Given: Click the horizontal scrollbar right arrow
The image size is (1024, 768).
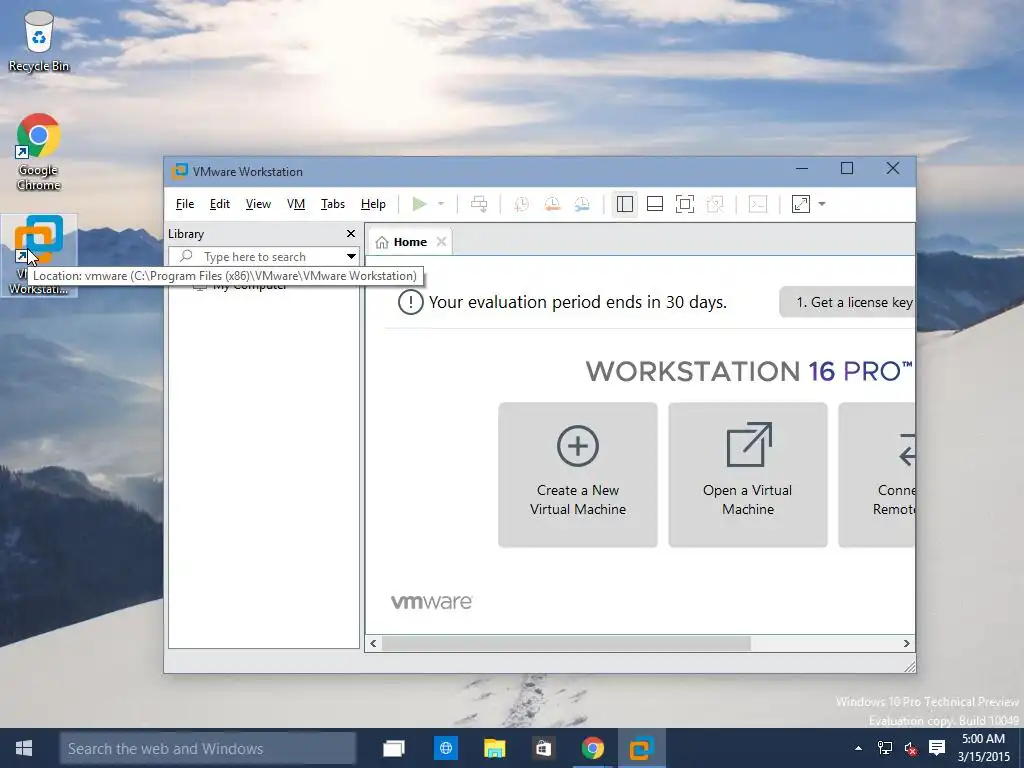Looking at the screenshot, I should pyautogui.click(x=906, y=643).
